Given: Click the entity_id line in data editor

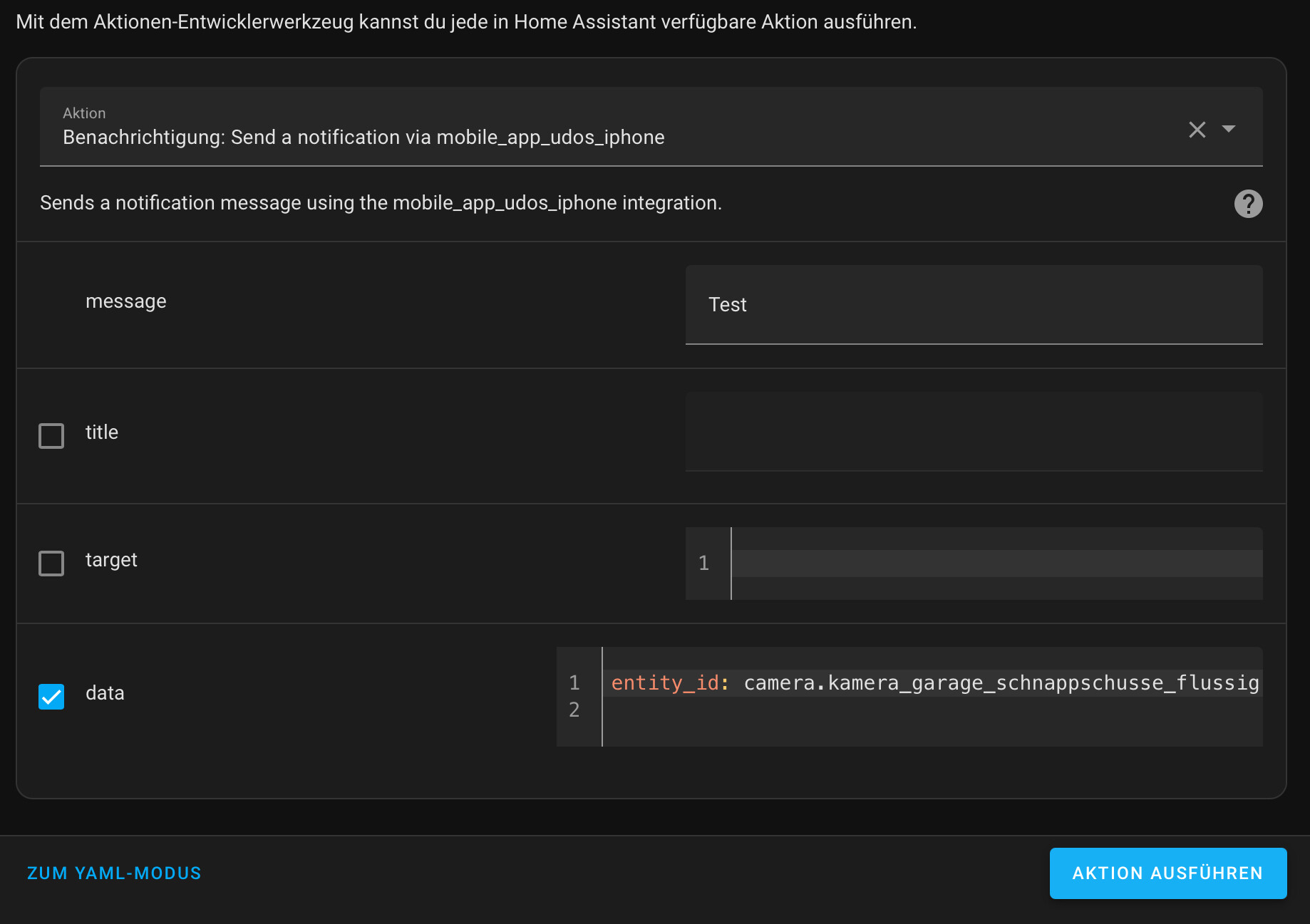Looking at the screenshot, I should 934,682.
